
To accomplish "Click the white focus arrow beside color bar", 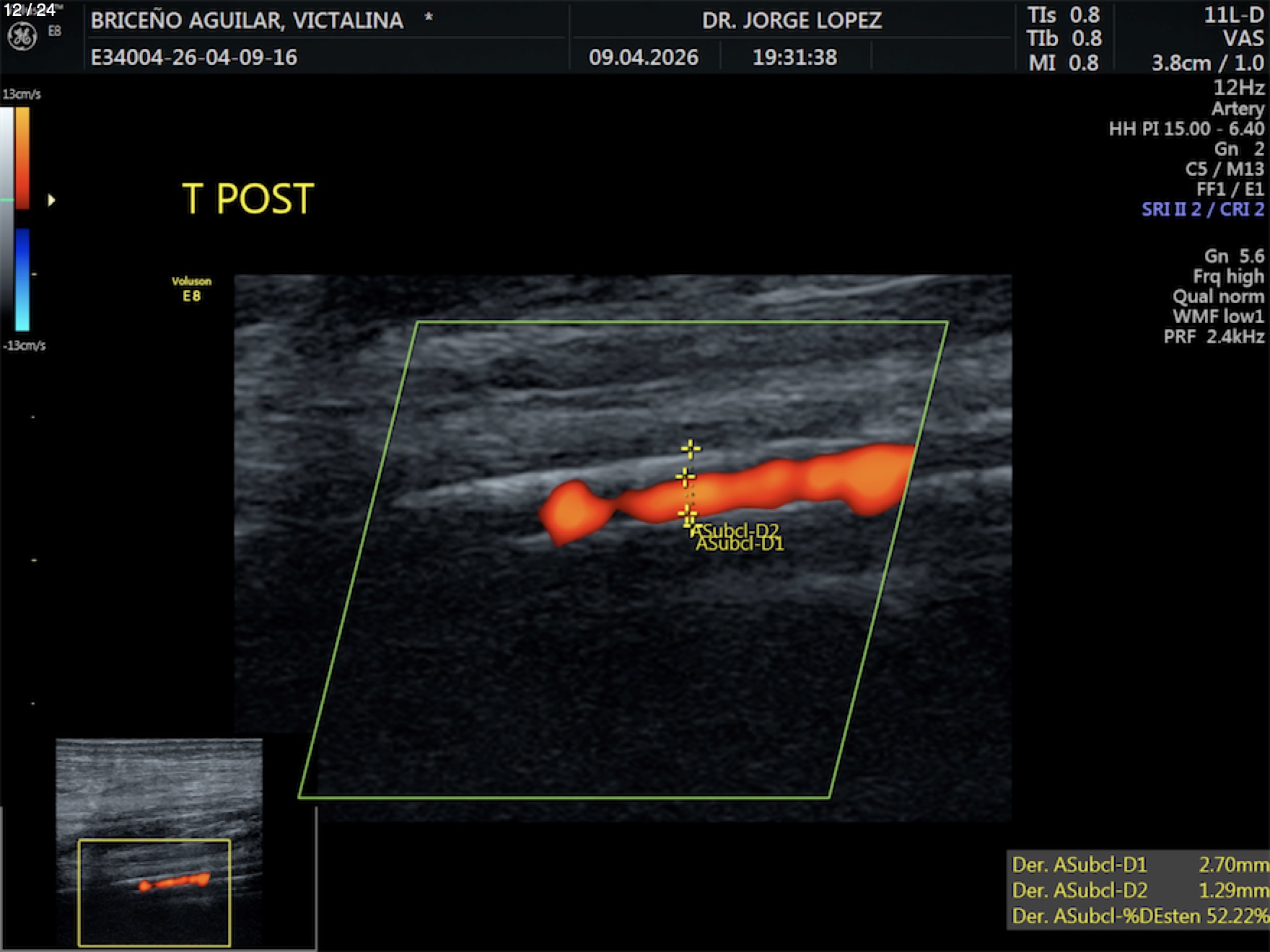I will click(x=51, y=200).
